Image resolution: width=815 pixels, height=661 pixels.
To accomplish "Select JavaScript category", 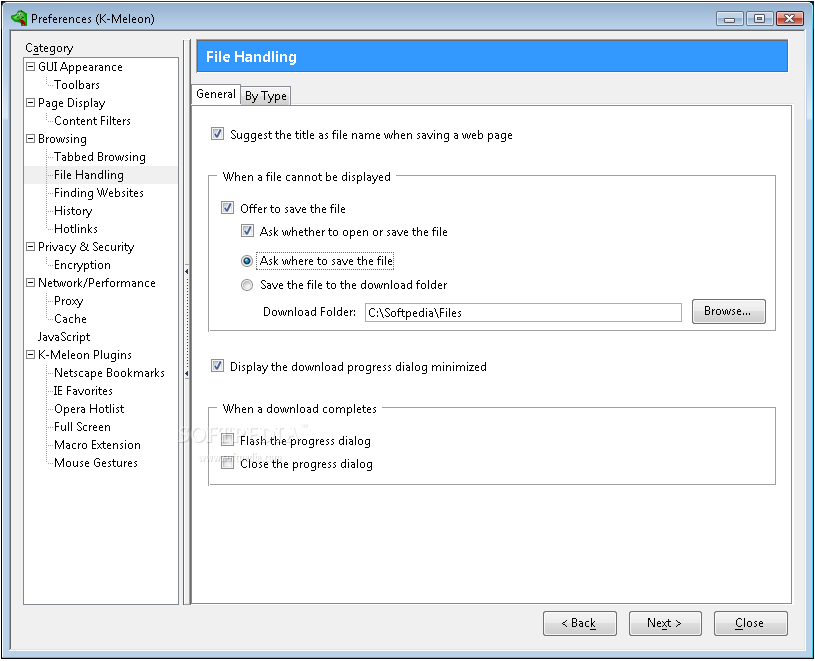I will tap(63, 337).
